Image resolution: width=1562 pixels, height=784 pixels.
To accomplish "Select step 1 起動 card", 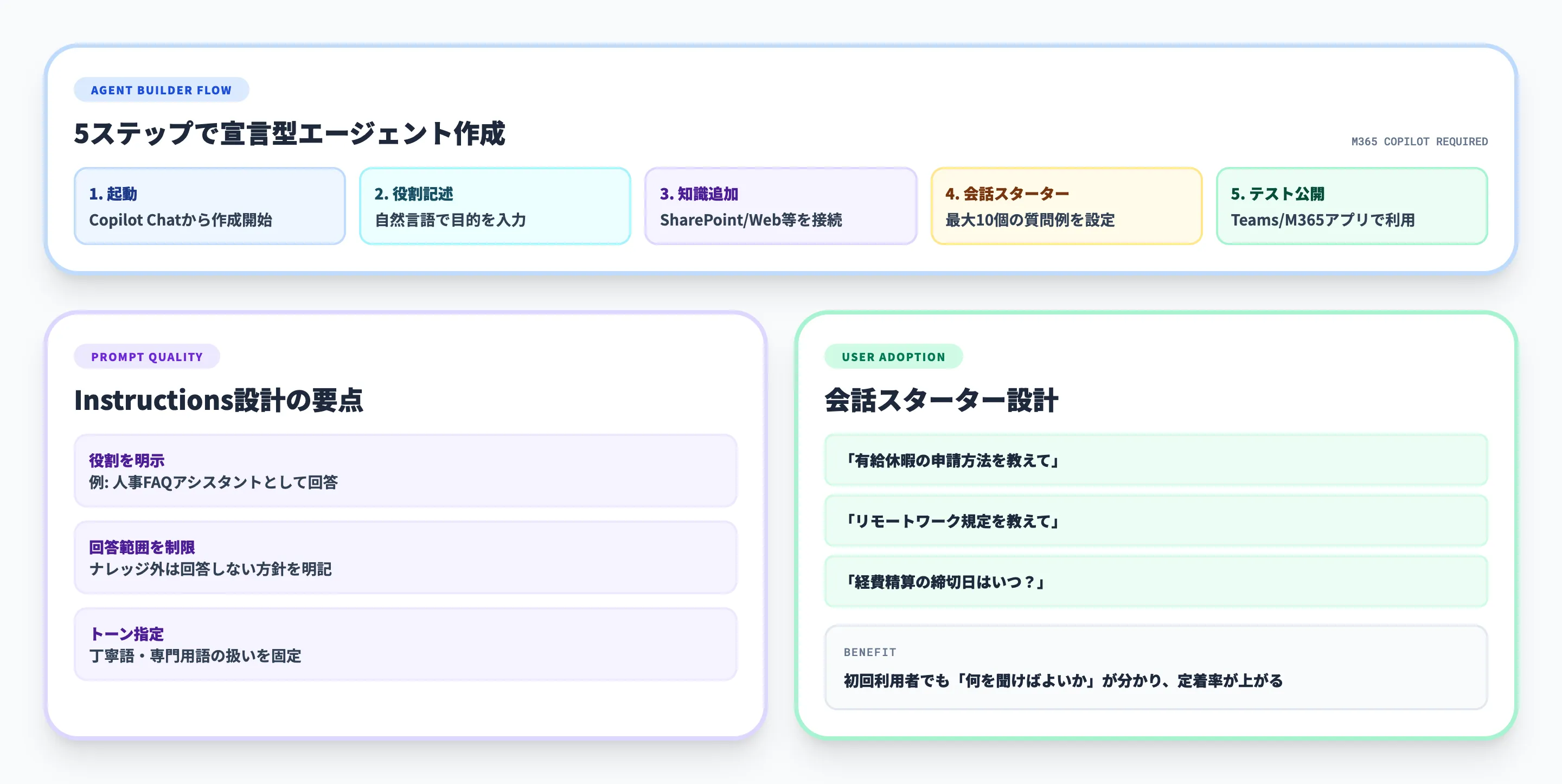I will [x=210, y=206].
